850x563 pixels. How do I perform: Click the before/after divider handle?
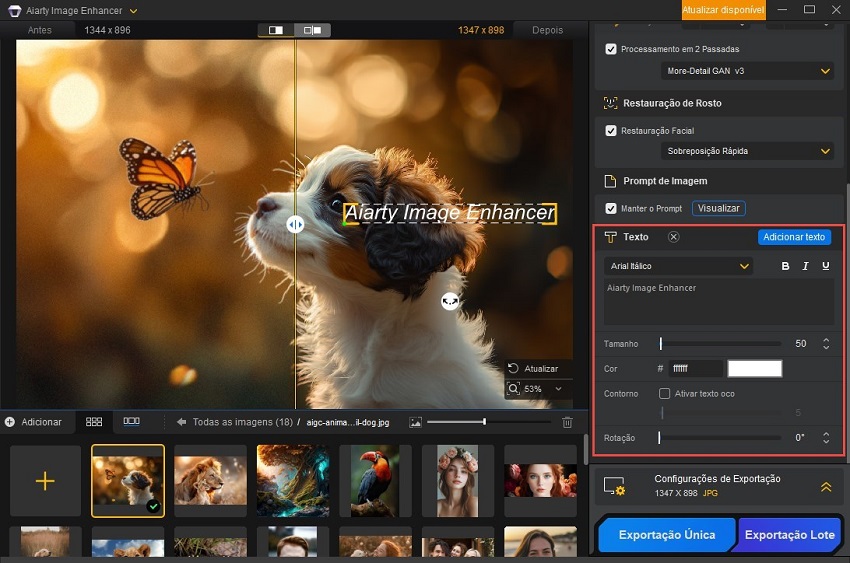point(295,224)
